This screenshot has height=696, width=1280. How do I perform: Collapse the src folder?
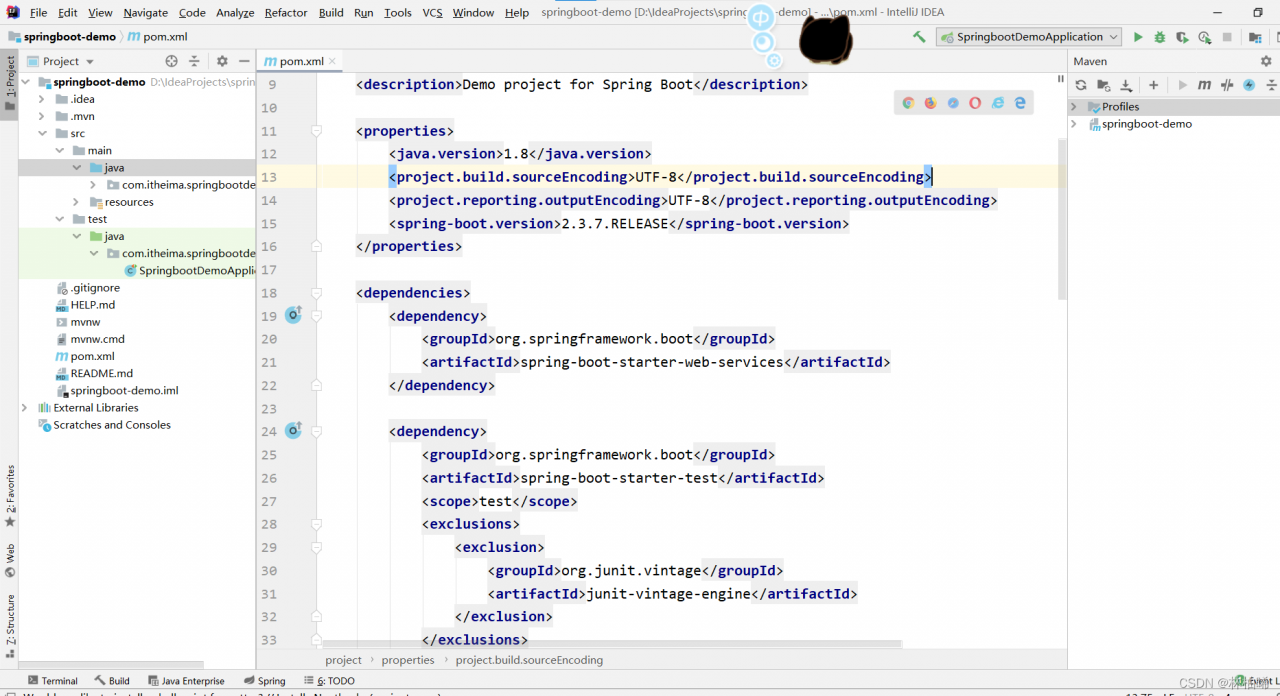click(42, 133)
